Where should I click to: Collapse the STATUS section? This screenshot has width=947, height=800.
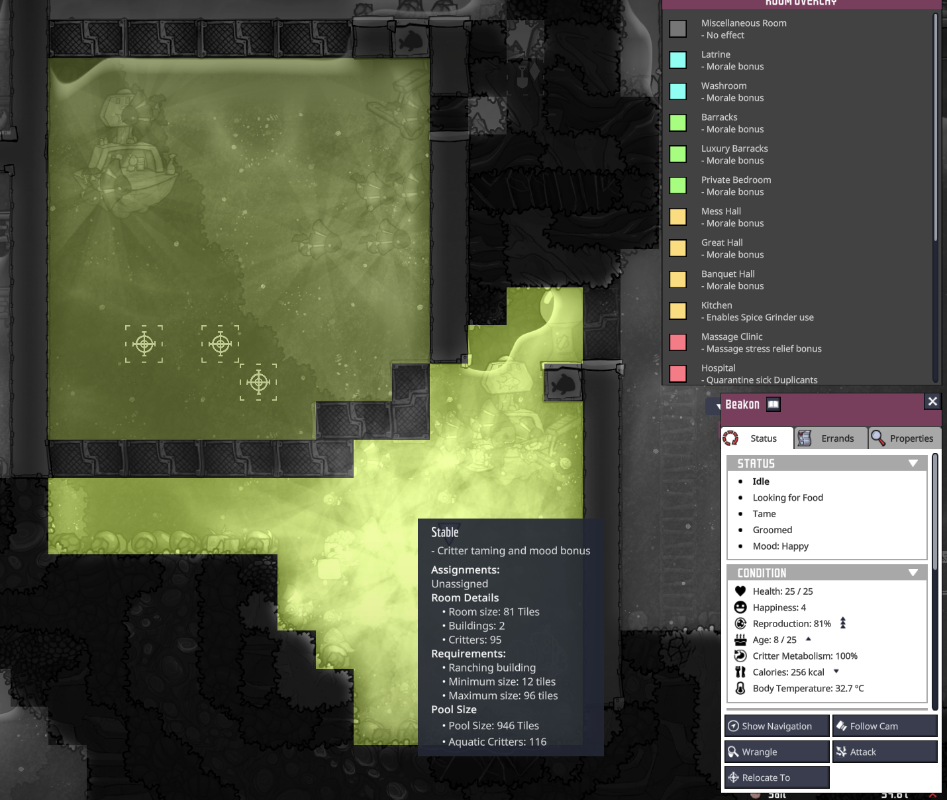913,463
